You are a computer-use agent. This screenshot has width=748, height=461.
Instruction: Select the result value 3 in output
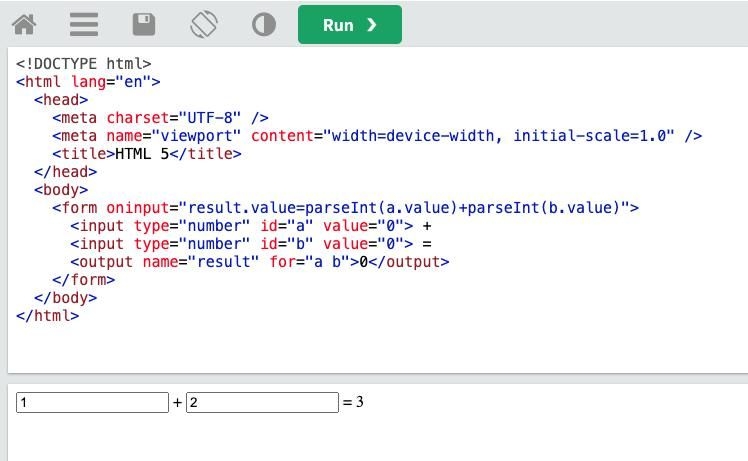[x=360, y=402]
